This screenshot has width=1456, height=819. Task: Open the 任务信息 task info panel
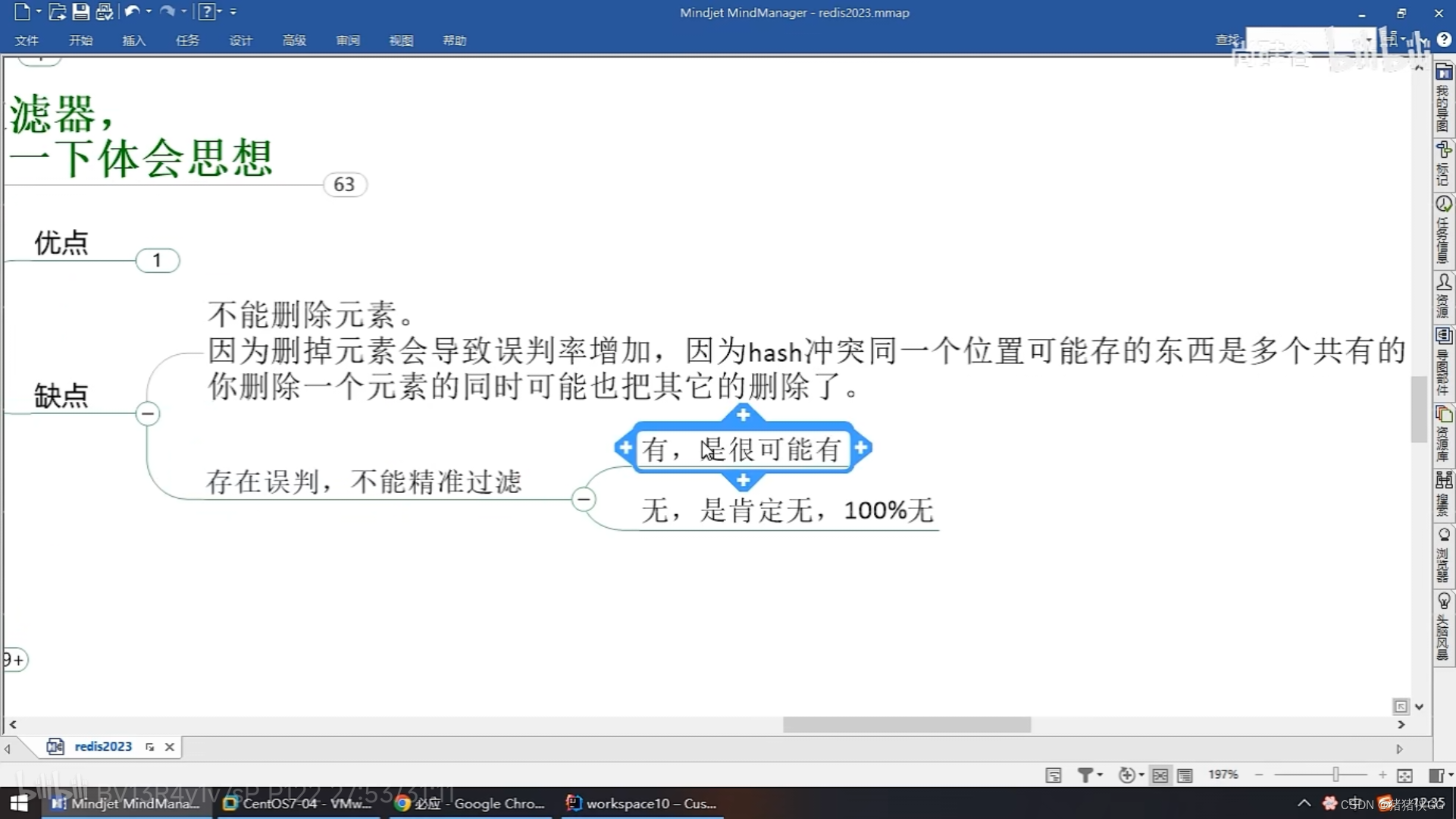(1443, 230)
